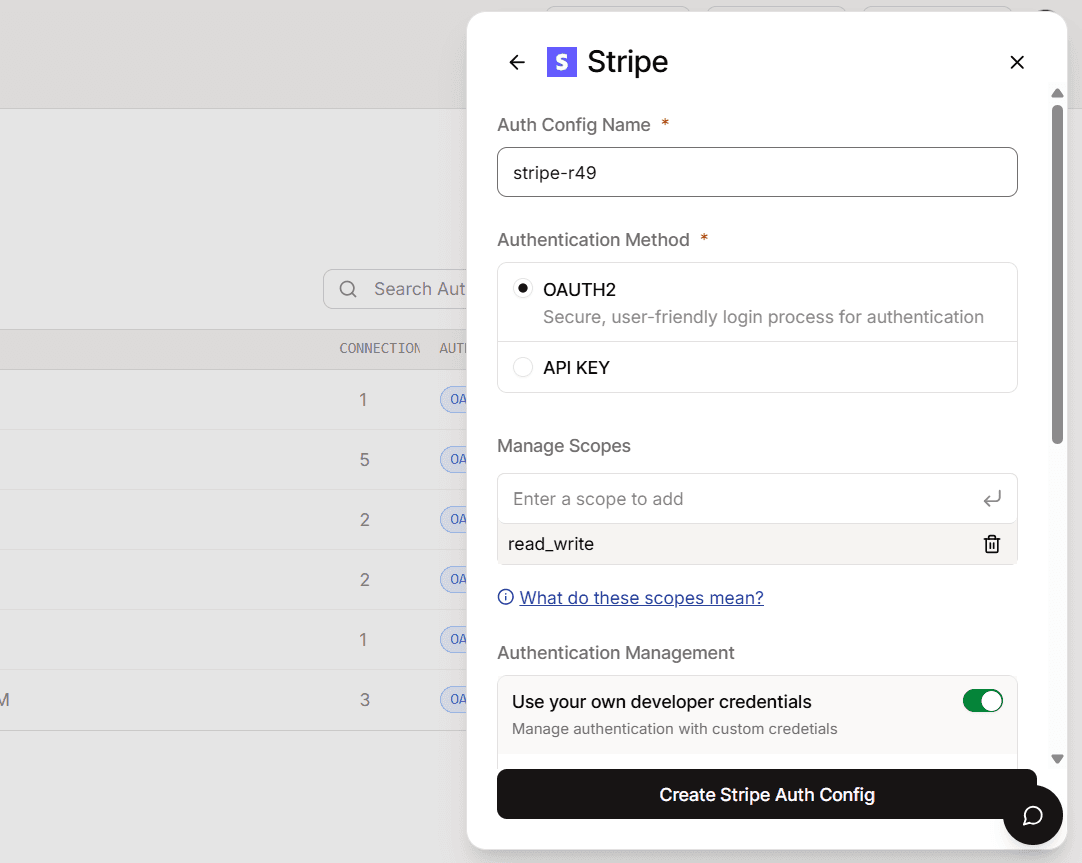Disable use your own developer credentials

pyautogui.click(x=982, y=701)
